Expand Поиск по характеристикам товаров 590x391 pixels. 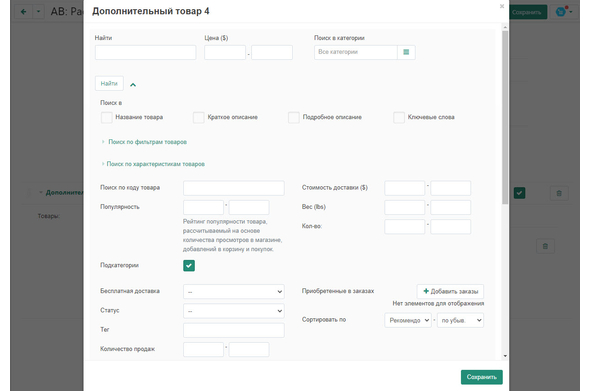click(x=155, y=164)
